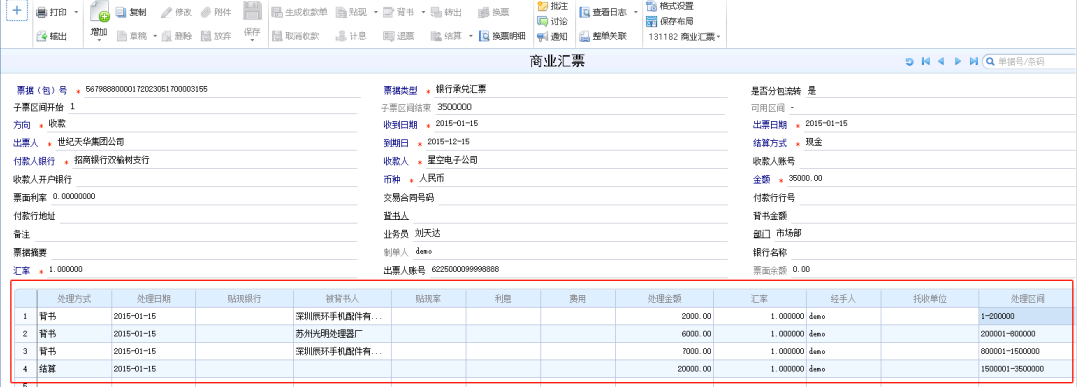Click the 格式设置 format settings button

click(670, 6)
